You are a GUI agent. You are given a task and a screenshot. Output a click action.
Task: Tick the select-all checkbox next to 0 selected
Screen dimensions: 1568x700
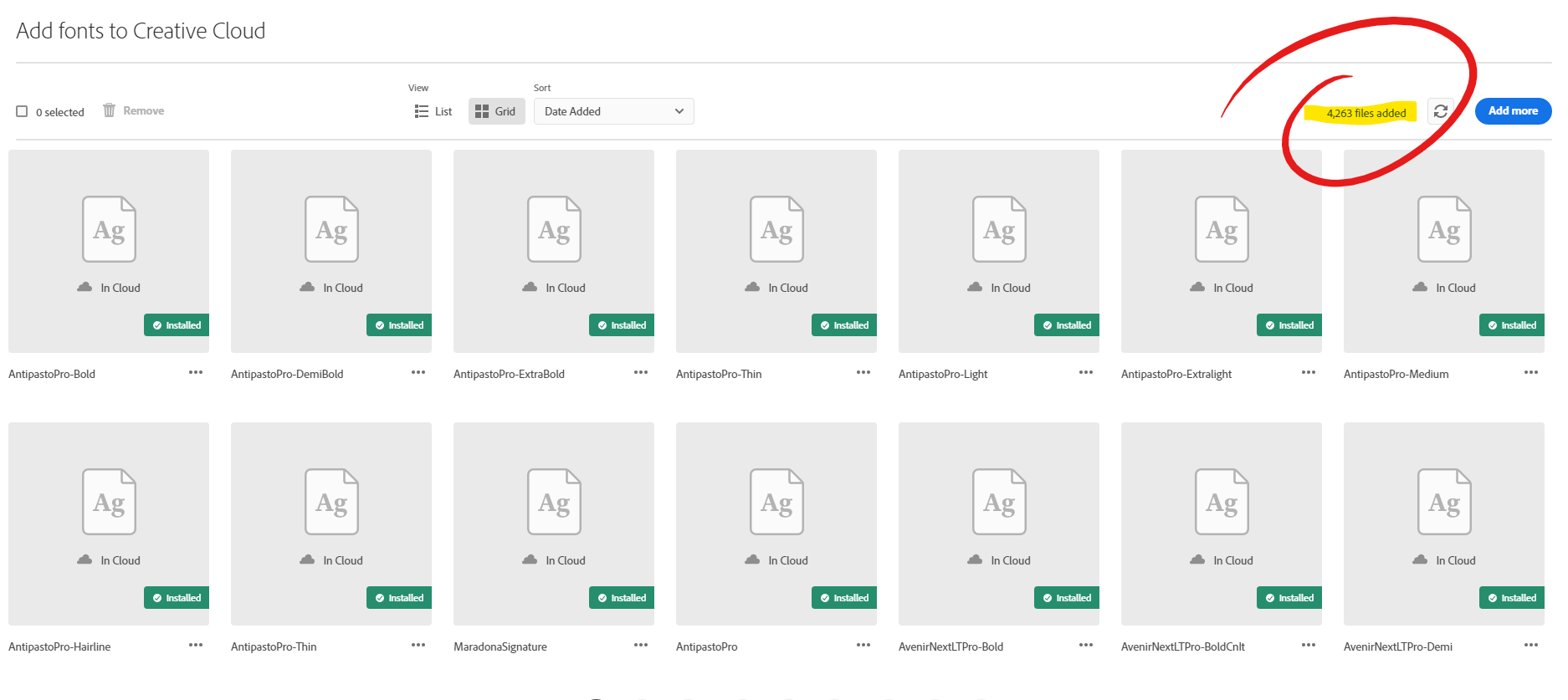point(22,111)
